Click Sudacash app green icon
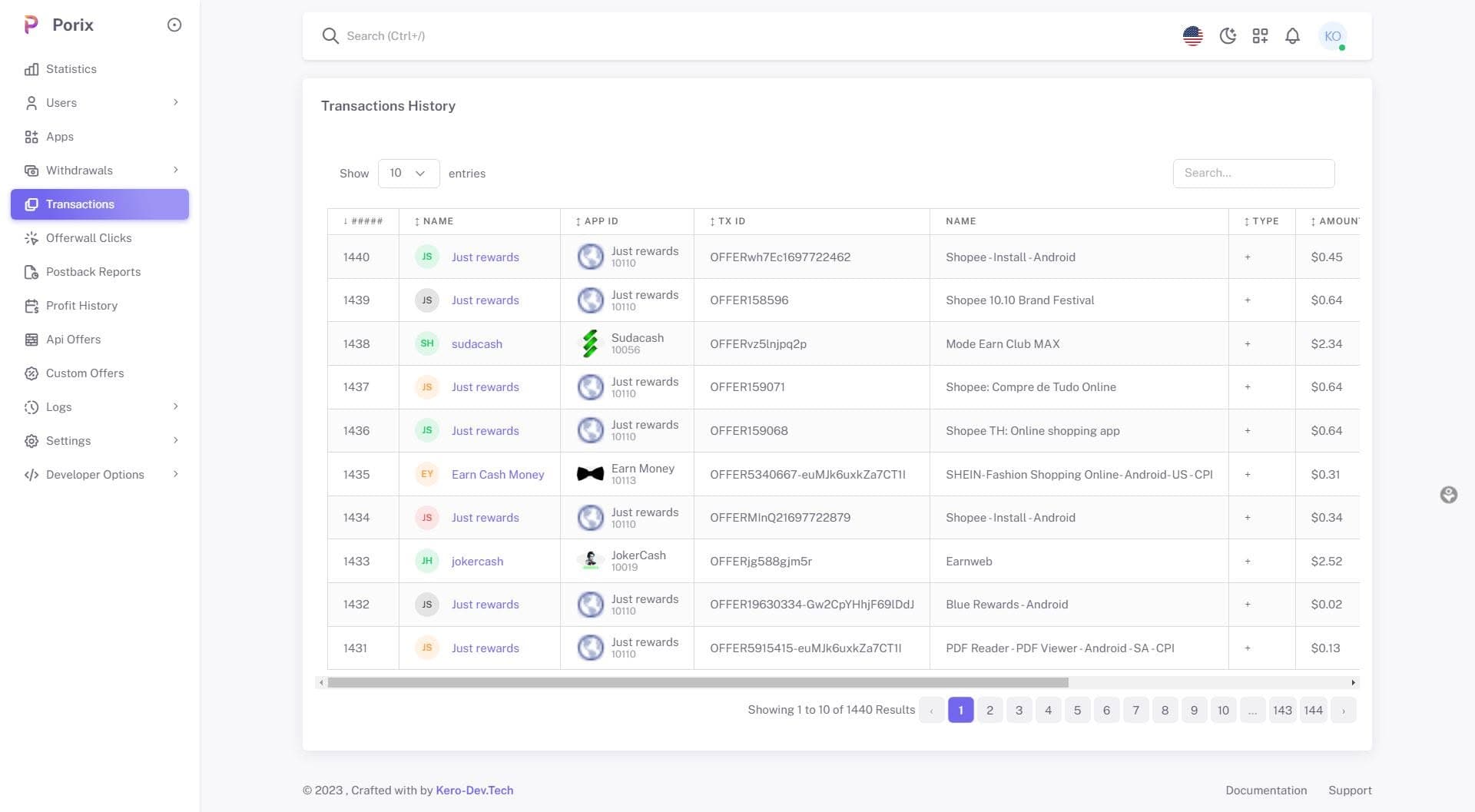Screen dimensions: 1475x812 coord(590,343)
